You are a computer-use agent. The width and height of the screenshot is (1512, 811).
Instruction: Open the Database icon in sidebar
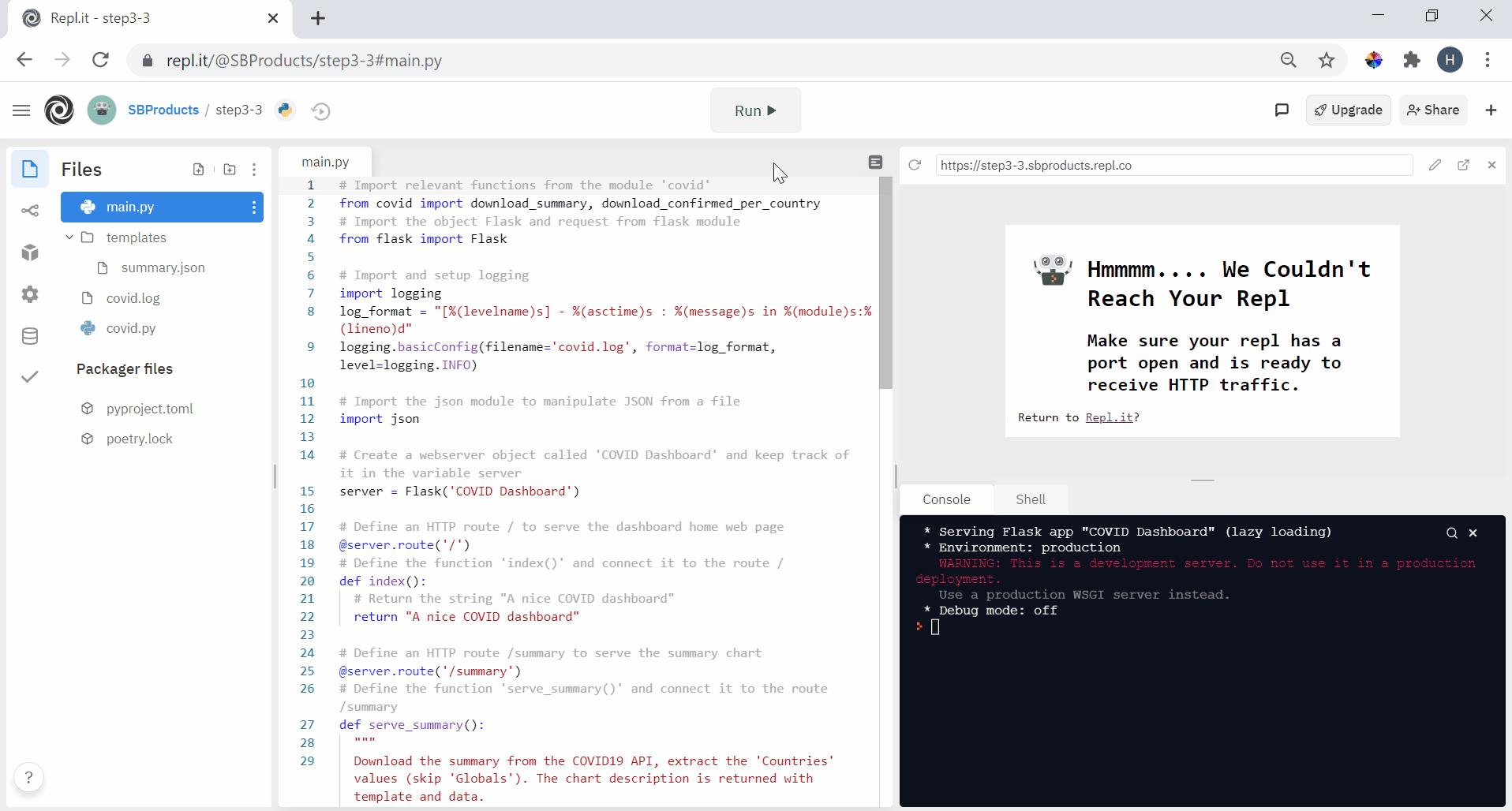click(x=30, y=336)
